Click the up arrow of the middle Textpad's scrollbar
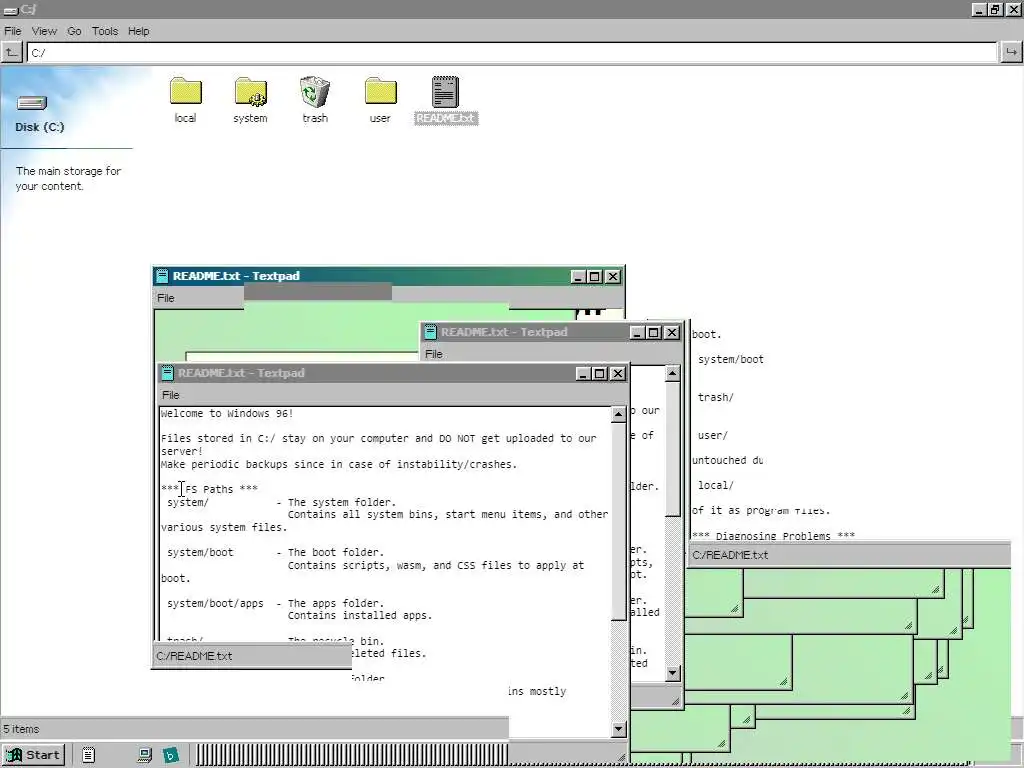Viewport: 1024px width, 768px height. 673,373
